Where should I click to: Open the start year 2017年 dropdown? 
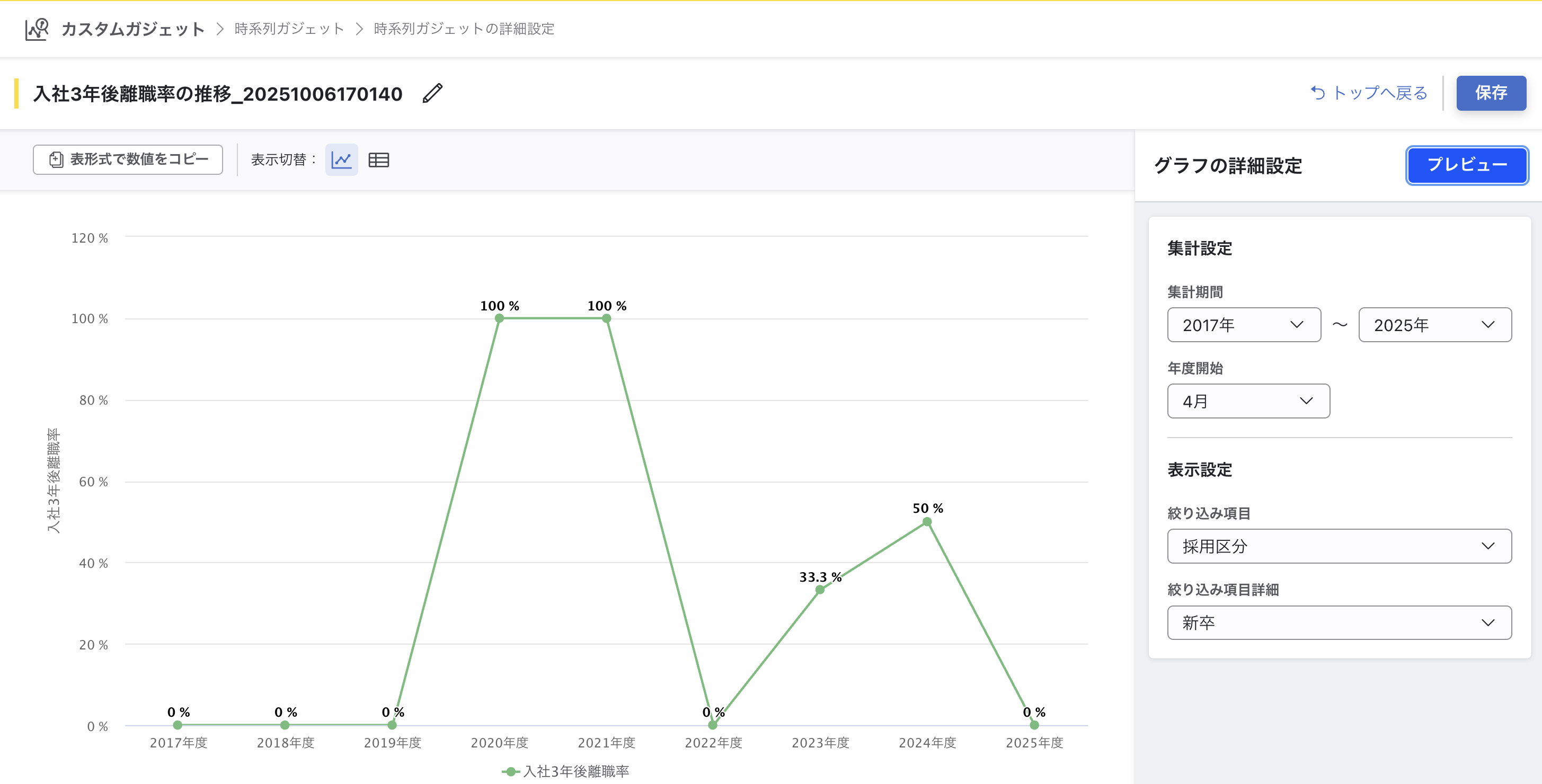[1243, 325]
